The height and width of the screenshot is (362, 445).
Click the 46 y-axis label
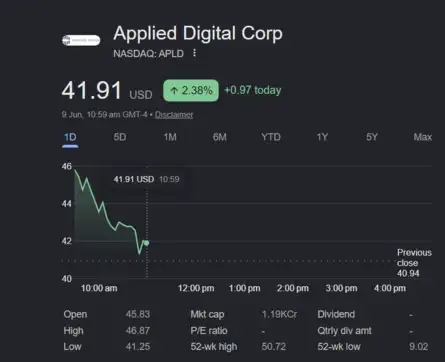(67, 166)
